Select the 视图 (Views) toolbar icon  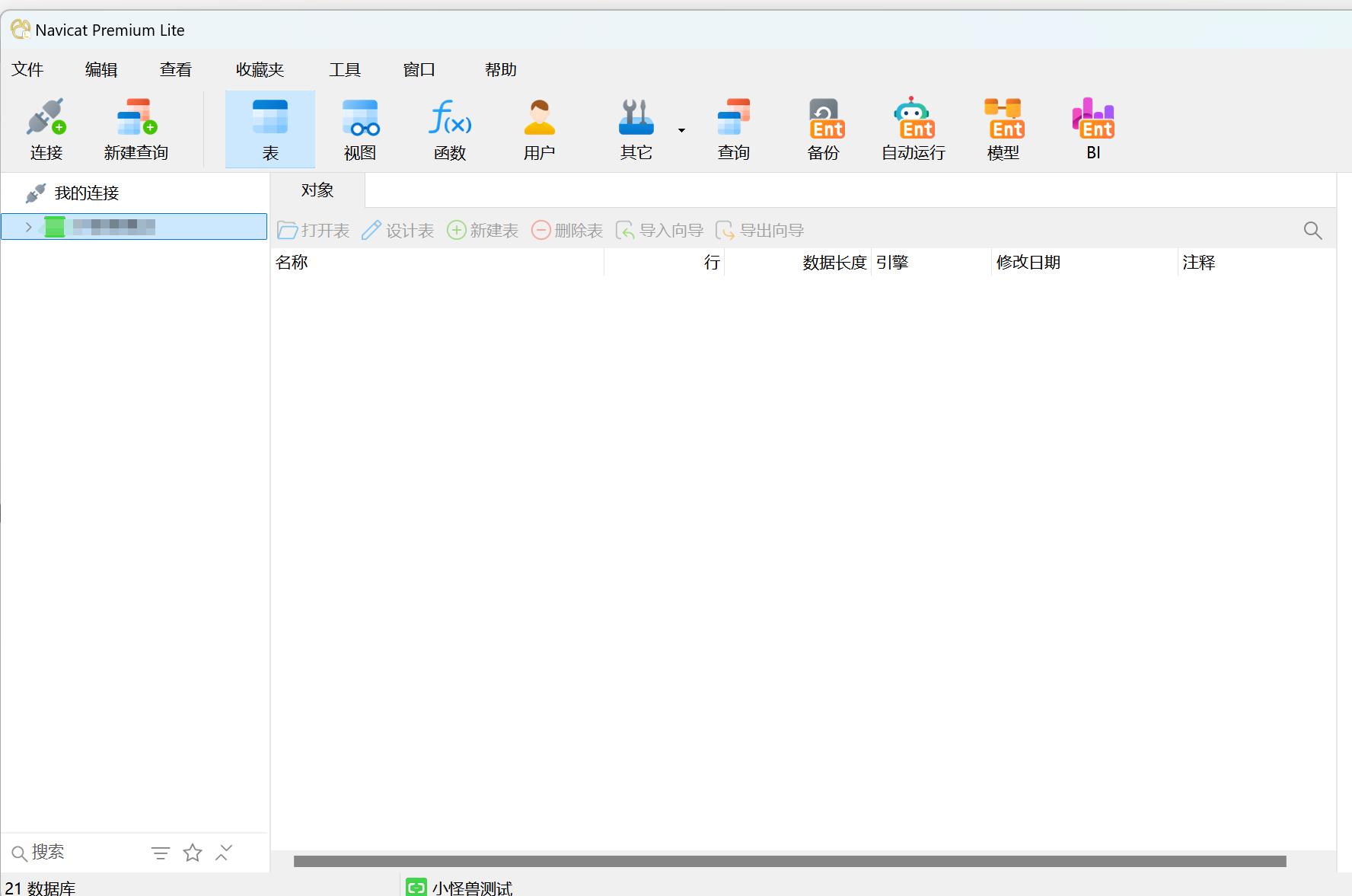(x=359, y=128)
